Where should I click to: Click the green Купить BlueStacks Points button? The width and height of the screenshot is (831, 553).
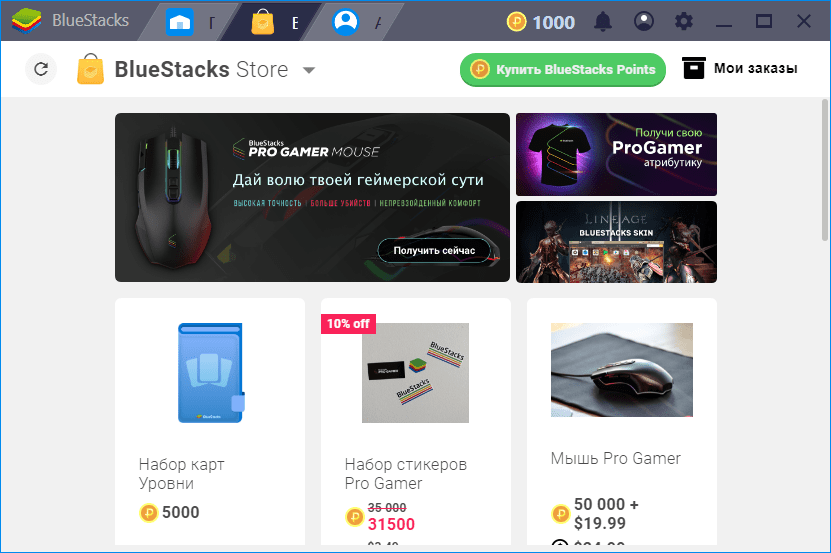(x=563, y=69)
